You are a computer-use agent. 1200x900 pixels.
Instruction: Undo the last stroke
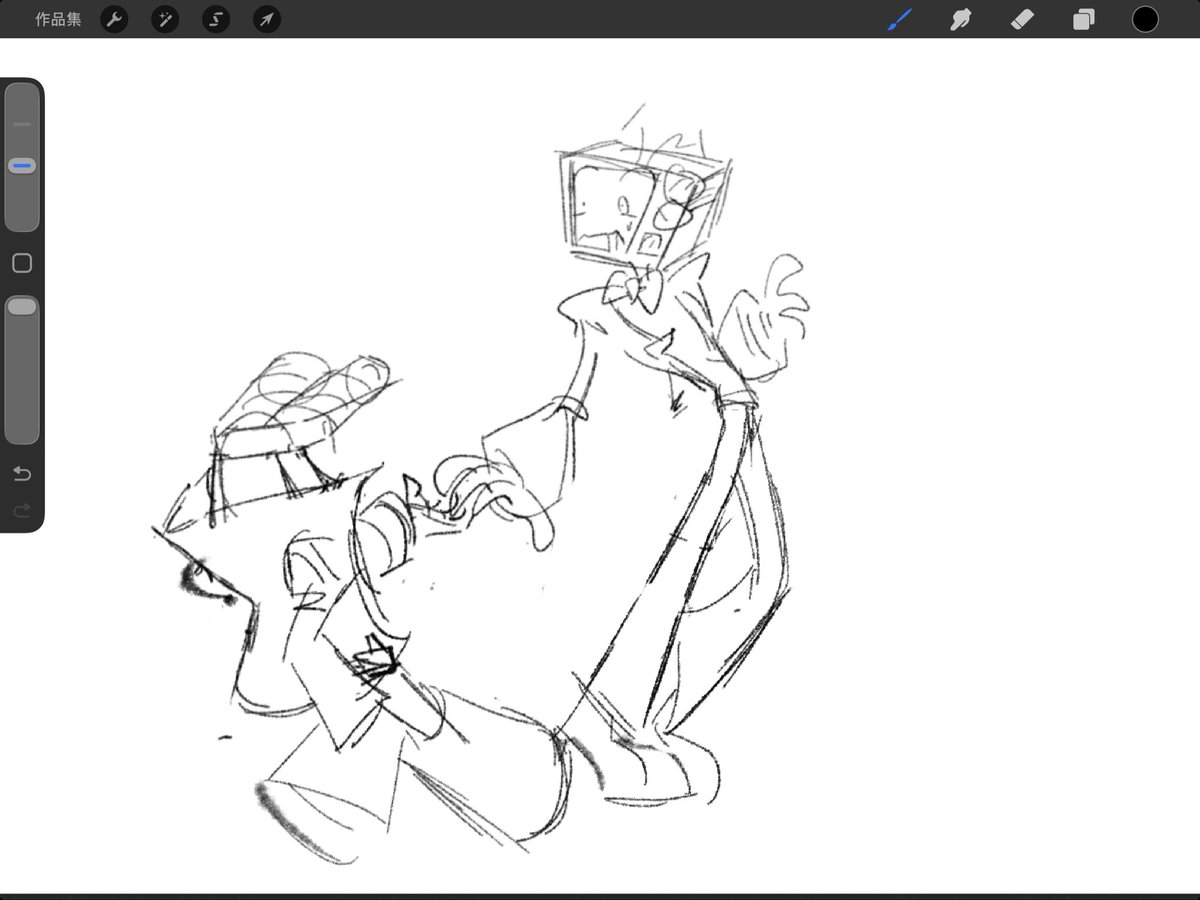click(22, 473)
